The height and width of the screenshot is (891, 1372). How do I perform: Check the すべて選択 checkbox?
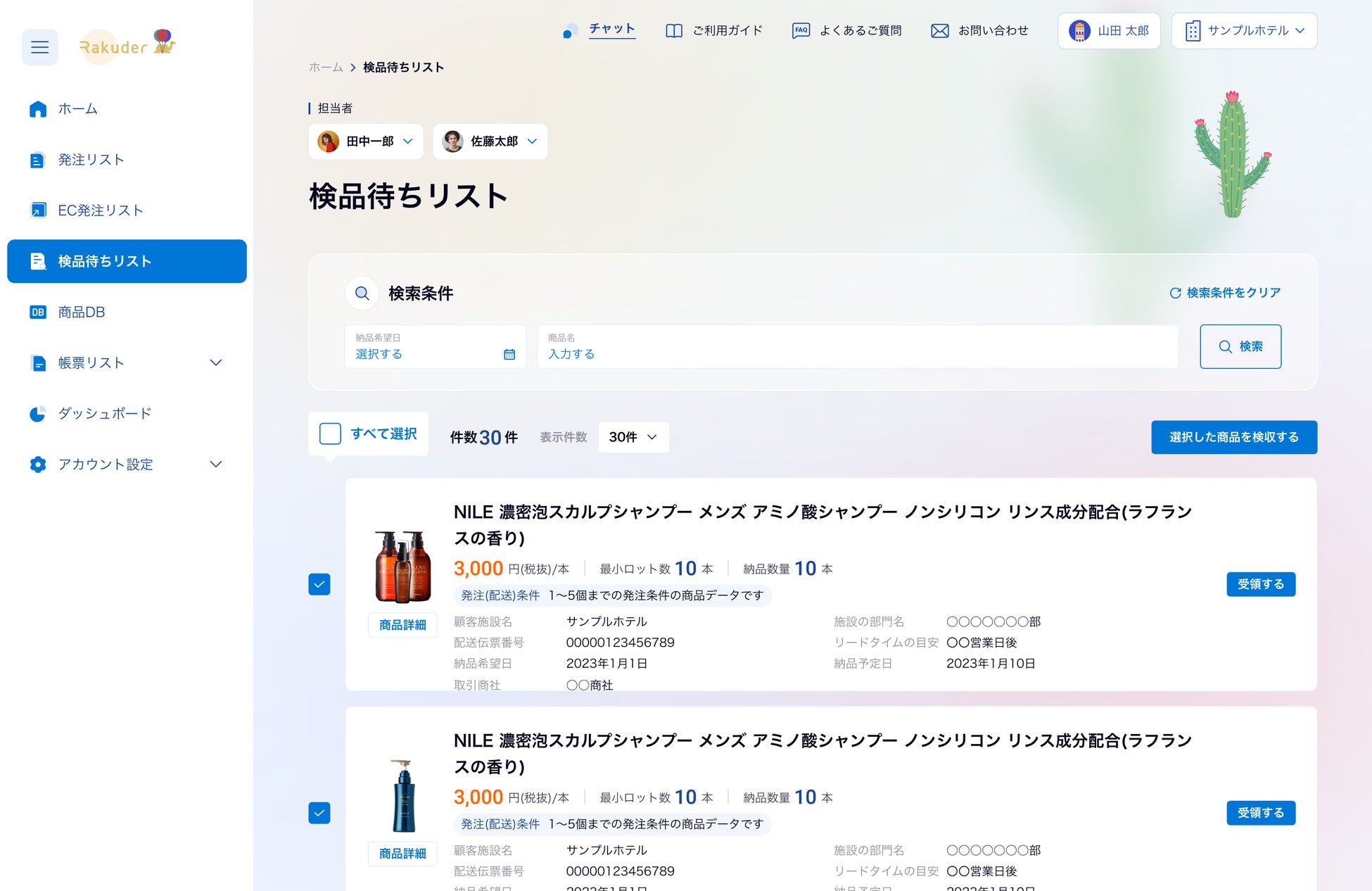coord(330,434)
